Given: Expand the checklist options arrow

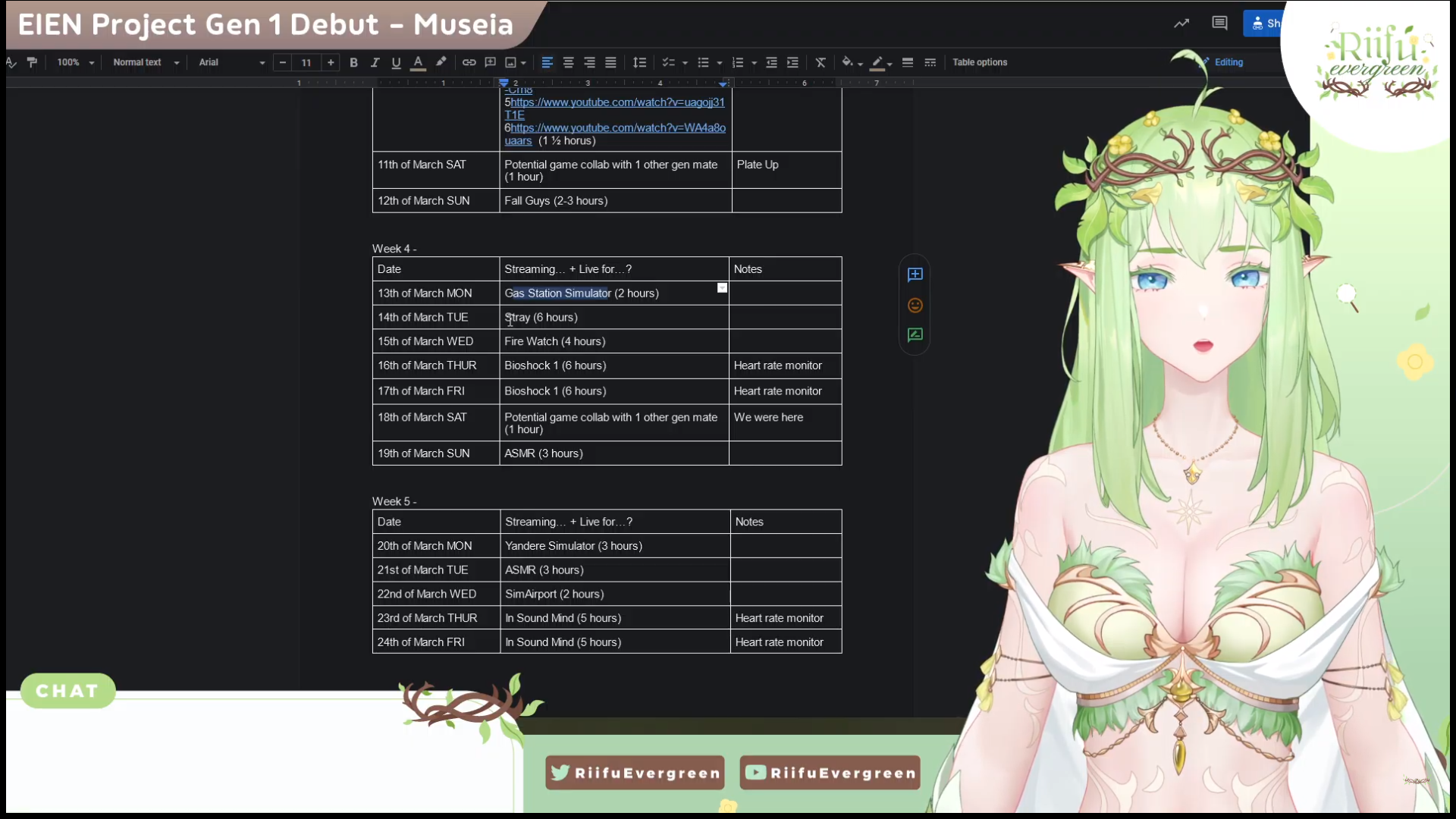Looking at the screenshot, I should (x=685, y=63).
